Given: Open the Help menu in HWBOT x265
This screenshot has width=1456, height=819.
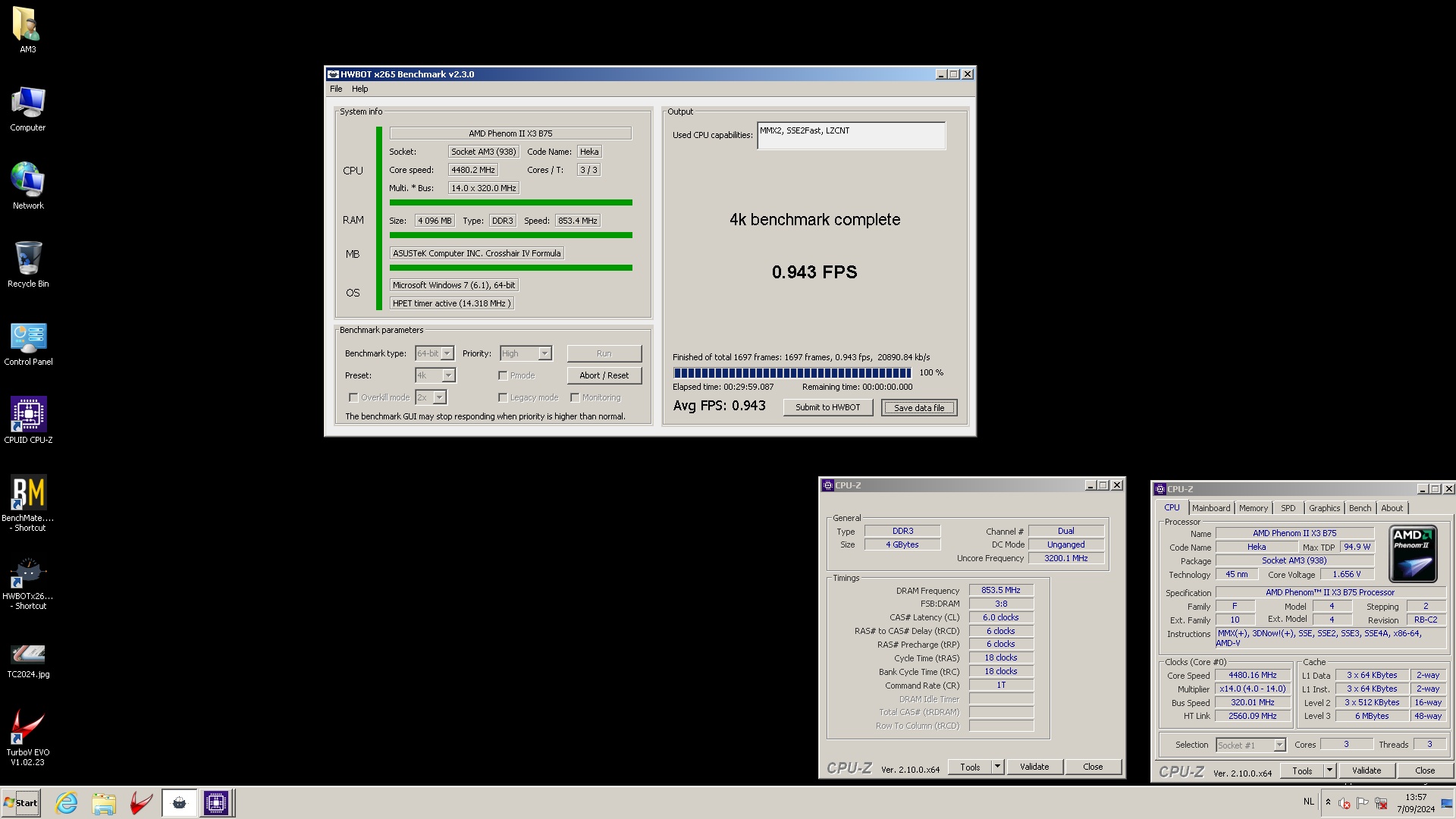Looking at the screenshot, I should click(360, 89).
